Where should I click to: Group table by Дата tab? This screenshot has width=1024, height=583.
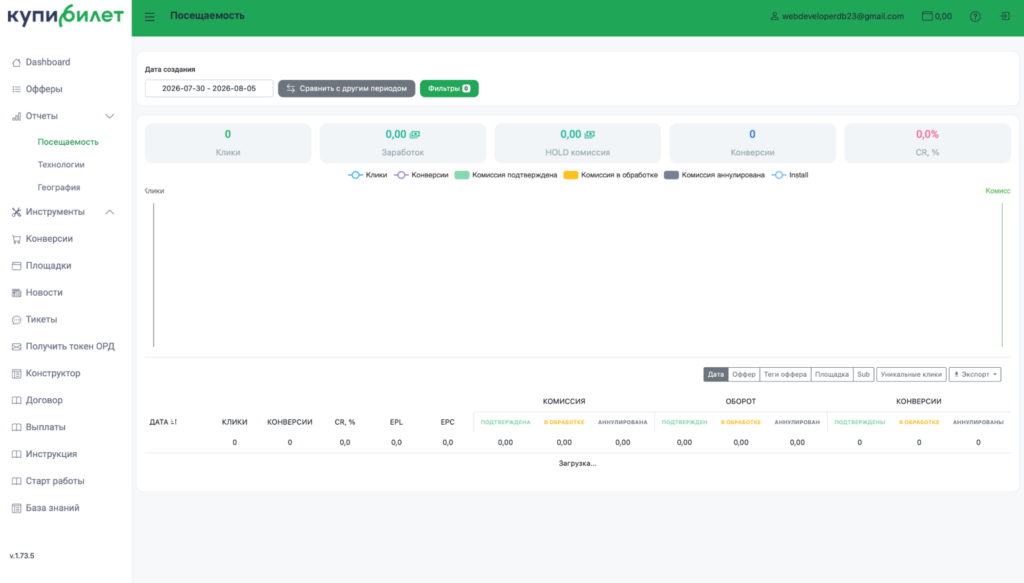pyautogui.click(x=715, y=375)
